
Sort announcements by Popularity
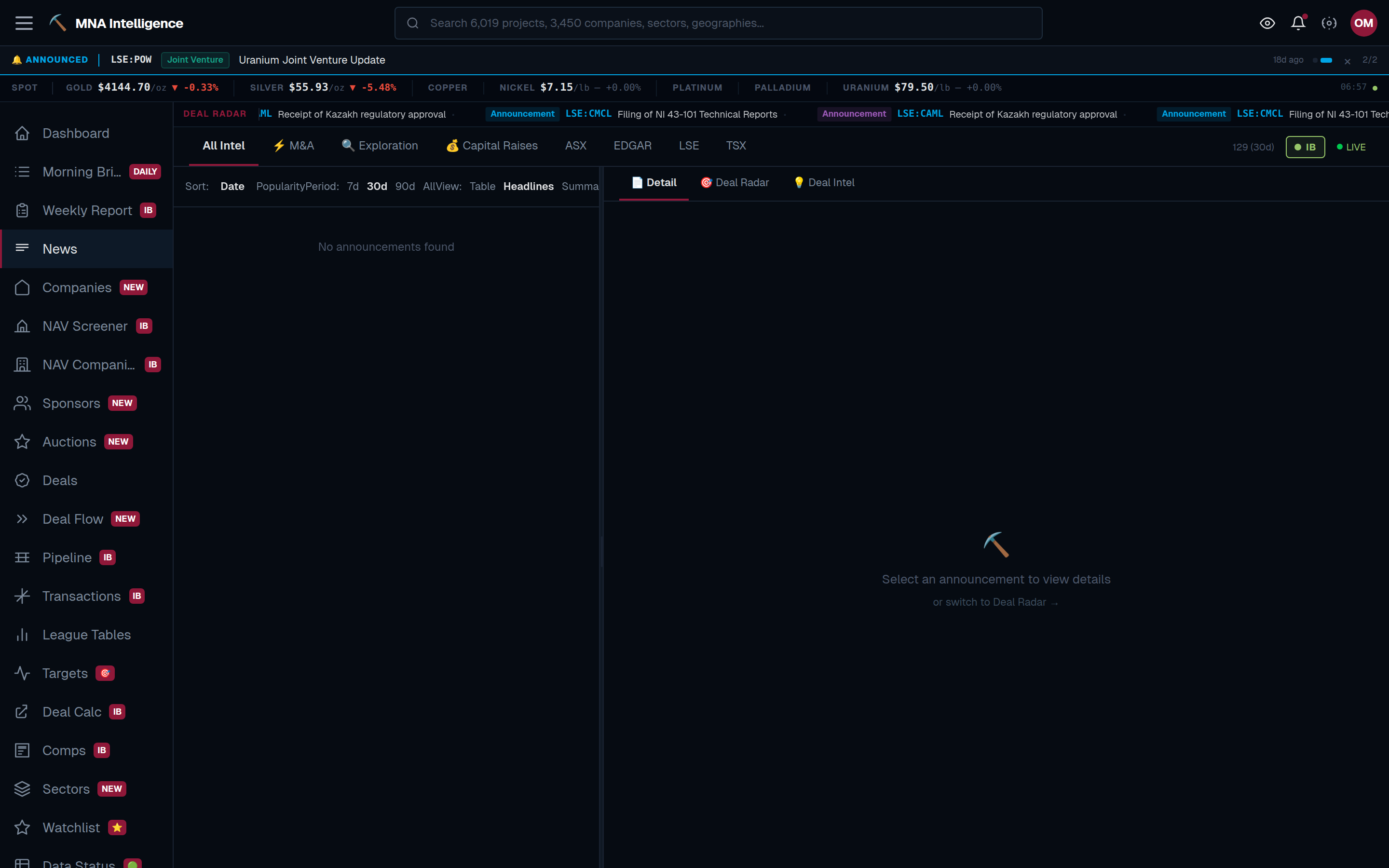click(x=280, y=186)
